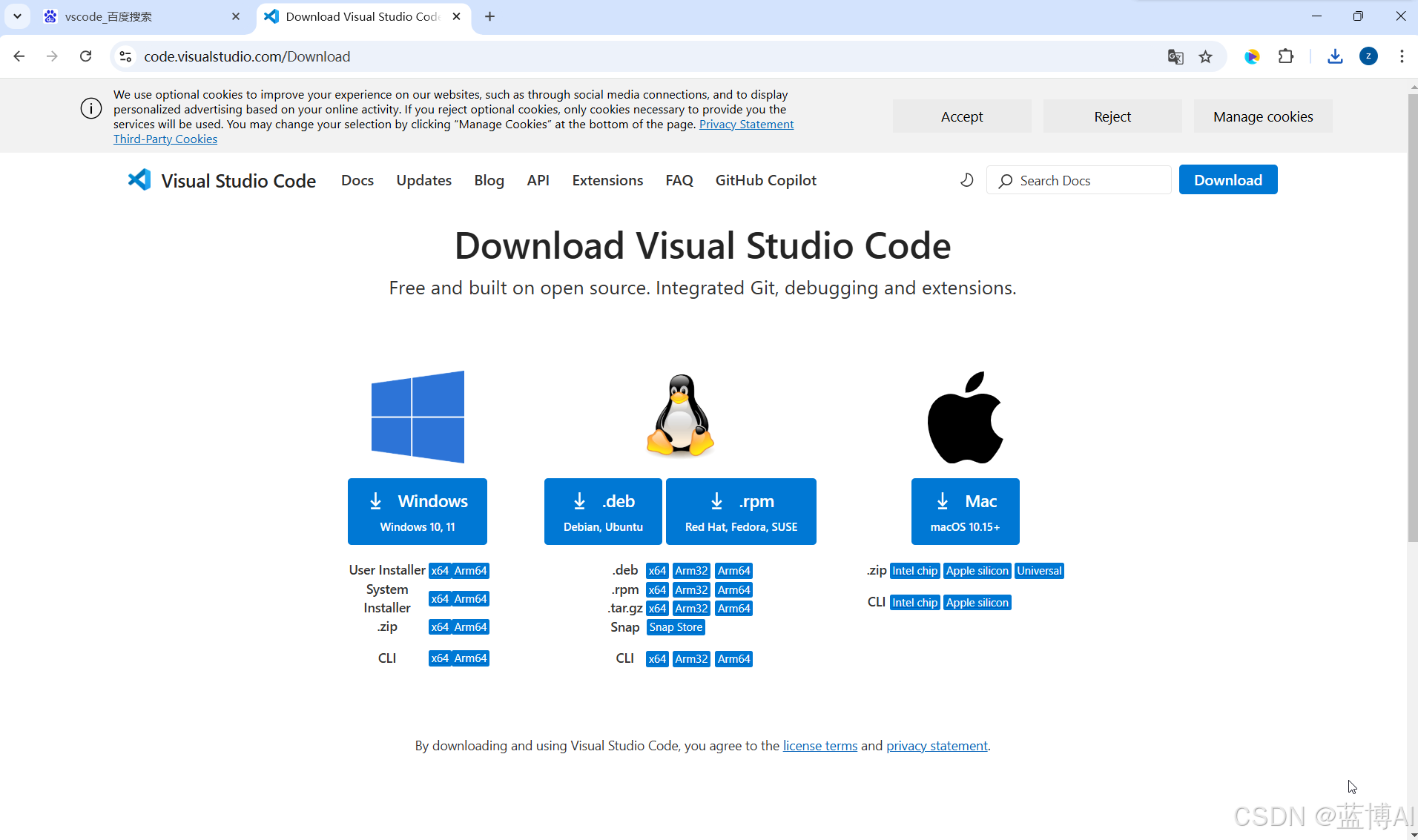This screenshot has width=1418, height=840.
Task: Select Windows User Installer Arm64
Action: click(x=470, y=571)
